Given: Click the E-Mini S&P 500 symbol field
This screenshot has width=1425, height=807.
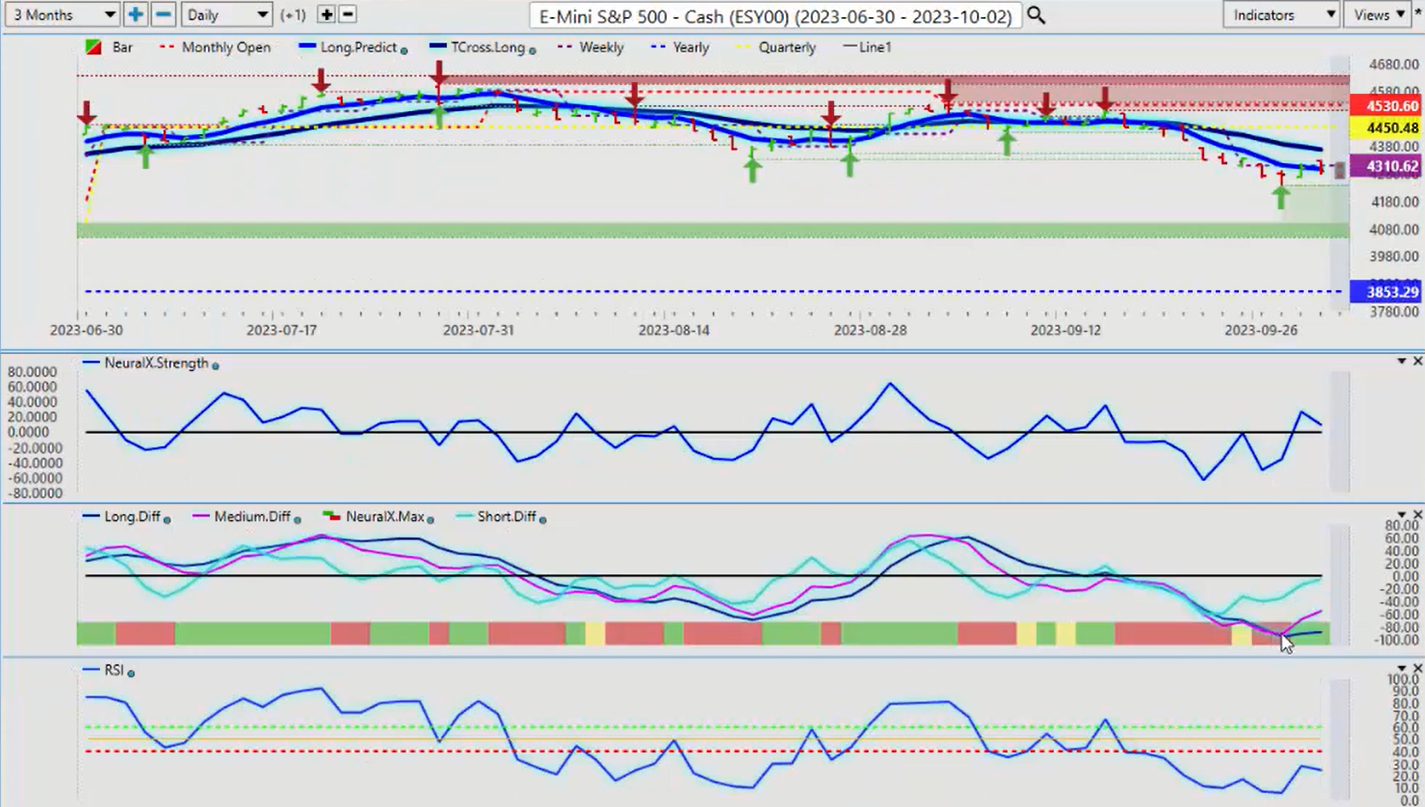Looking at the screenshot, I should [x=775, y=15].
